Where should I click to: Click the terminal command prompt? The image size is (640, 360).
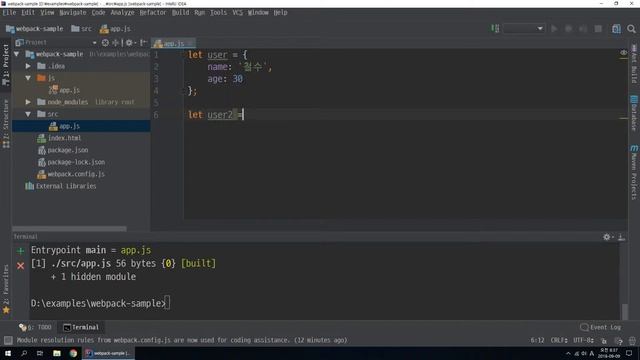click(100, 303)
